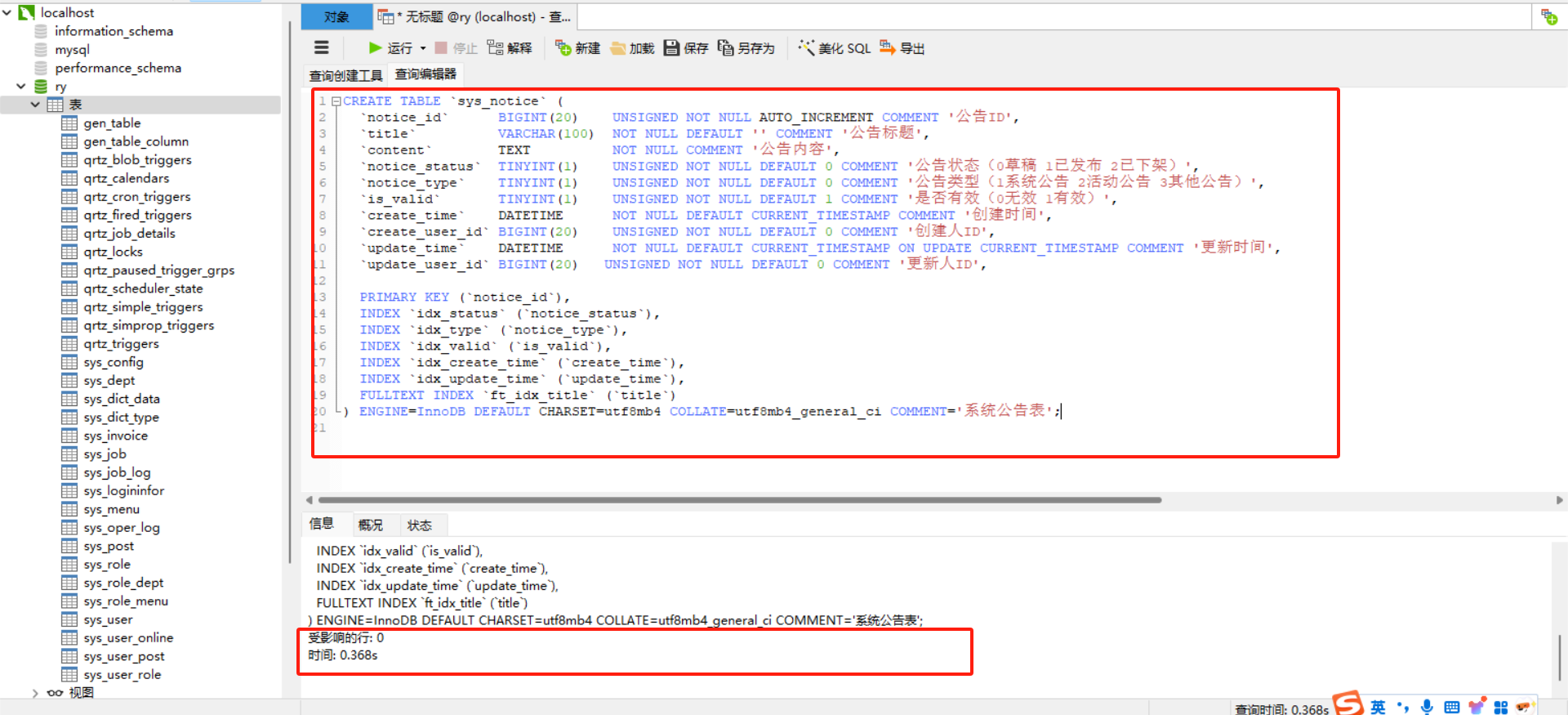Click the Stop (停止) toolbar button
The height and width of the screenshot is (715, 1568).
coord(456,48)
